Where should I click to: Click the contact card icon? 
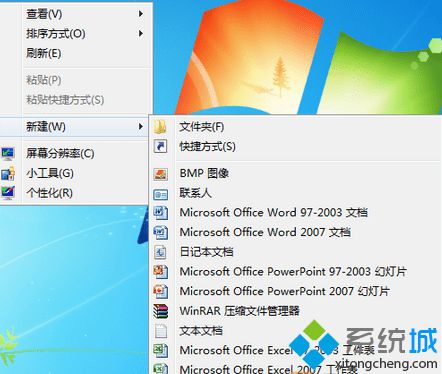pos(160,194)
